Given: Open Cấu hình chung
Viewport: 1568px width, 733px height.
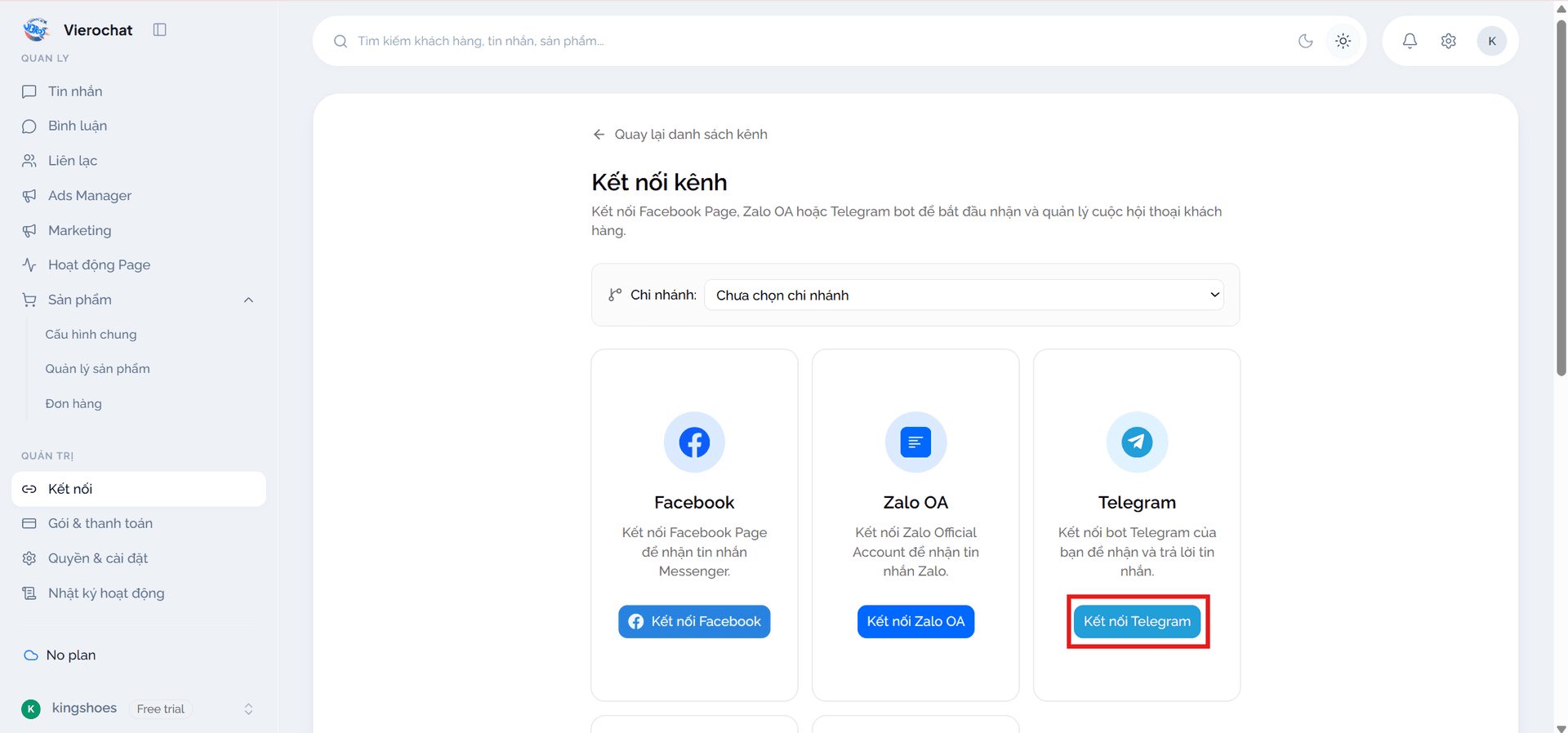Looking at the screenshot, I should [x=91, y=335].
